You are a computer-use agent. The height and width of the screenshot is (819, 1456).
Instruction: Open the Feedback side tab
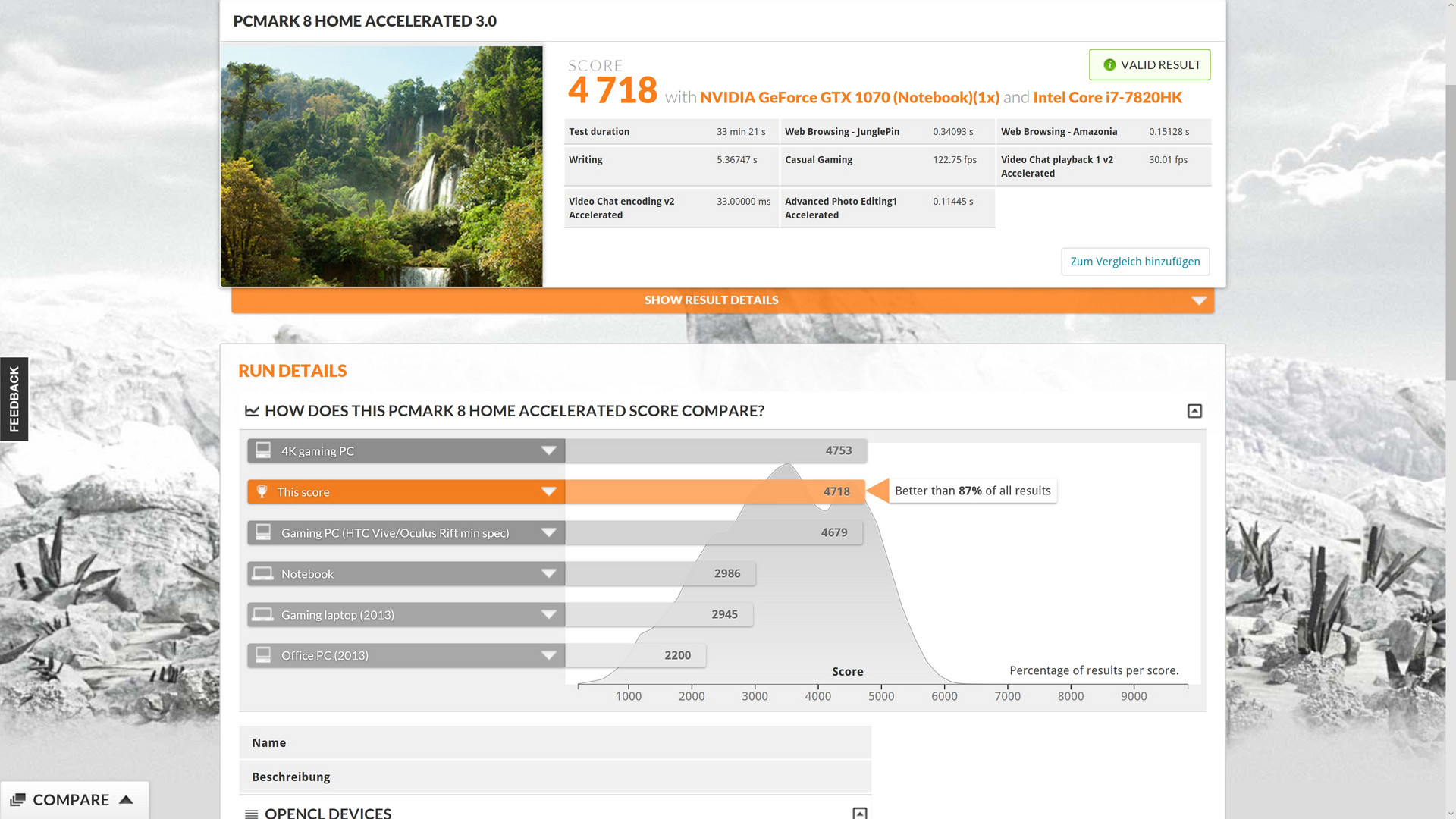point(14,399)
